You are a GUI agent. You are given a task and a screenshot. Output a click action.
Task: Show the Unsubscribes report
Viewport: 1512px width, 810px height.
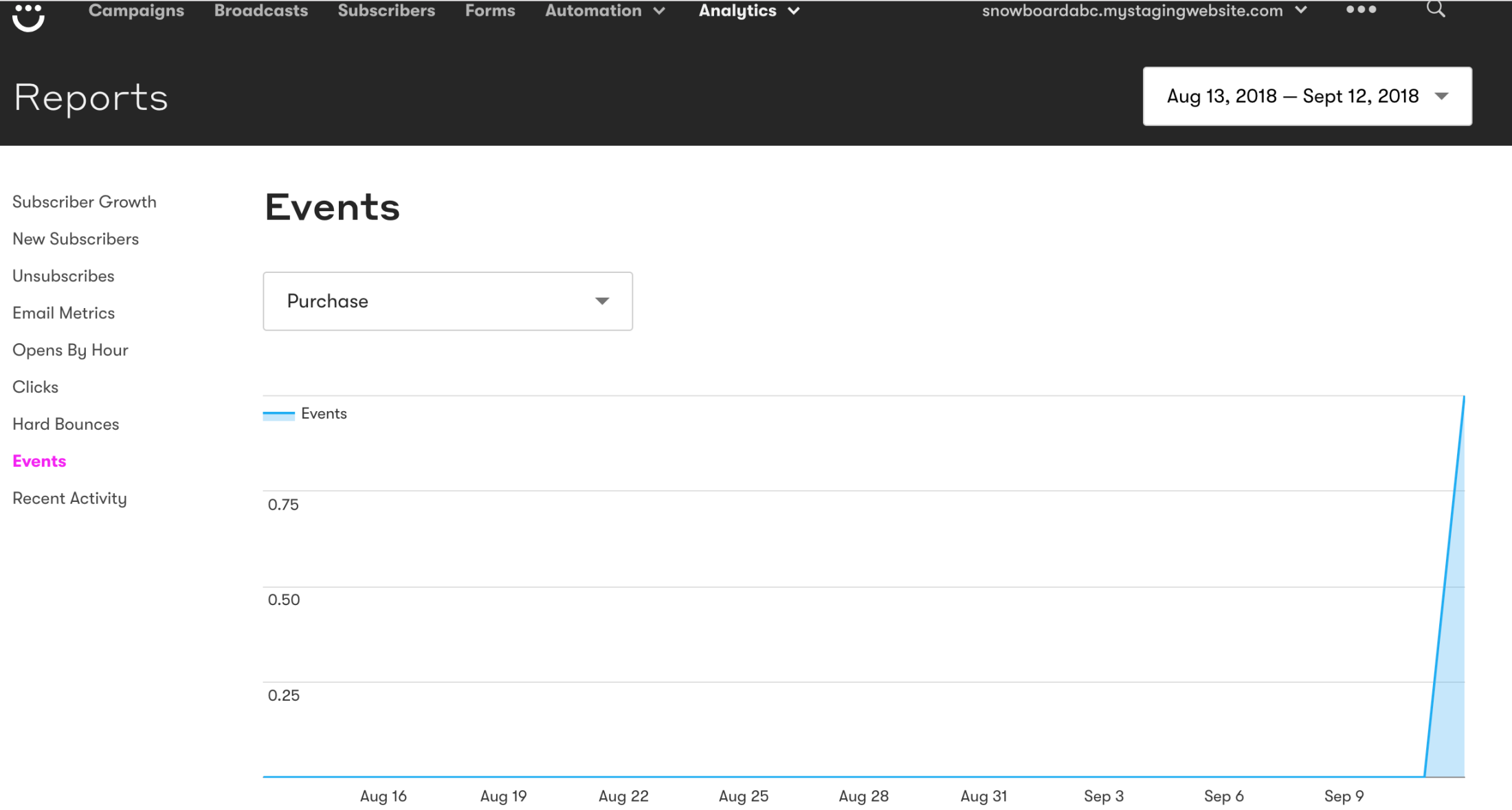[x=63, y=276]
